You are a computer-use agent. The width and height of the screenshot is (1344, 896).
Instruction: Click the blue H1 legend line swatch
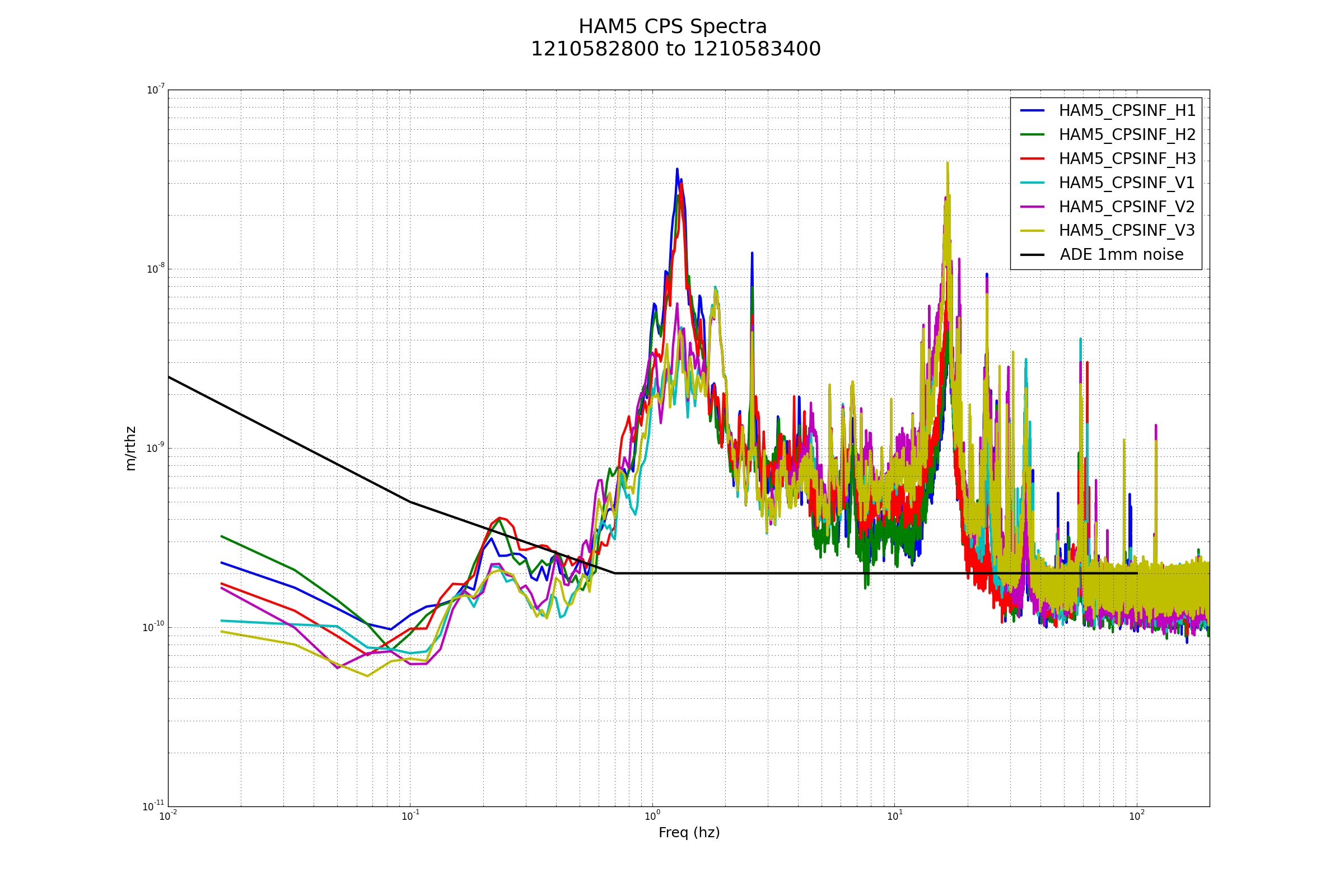tap(1032, 110)
